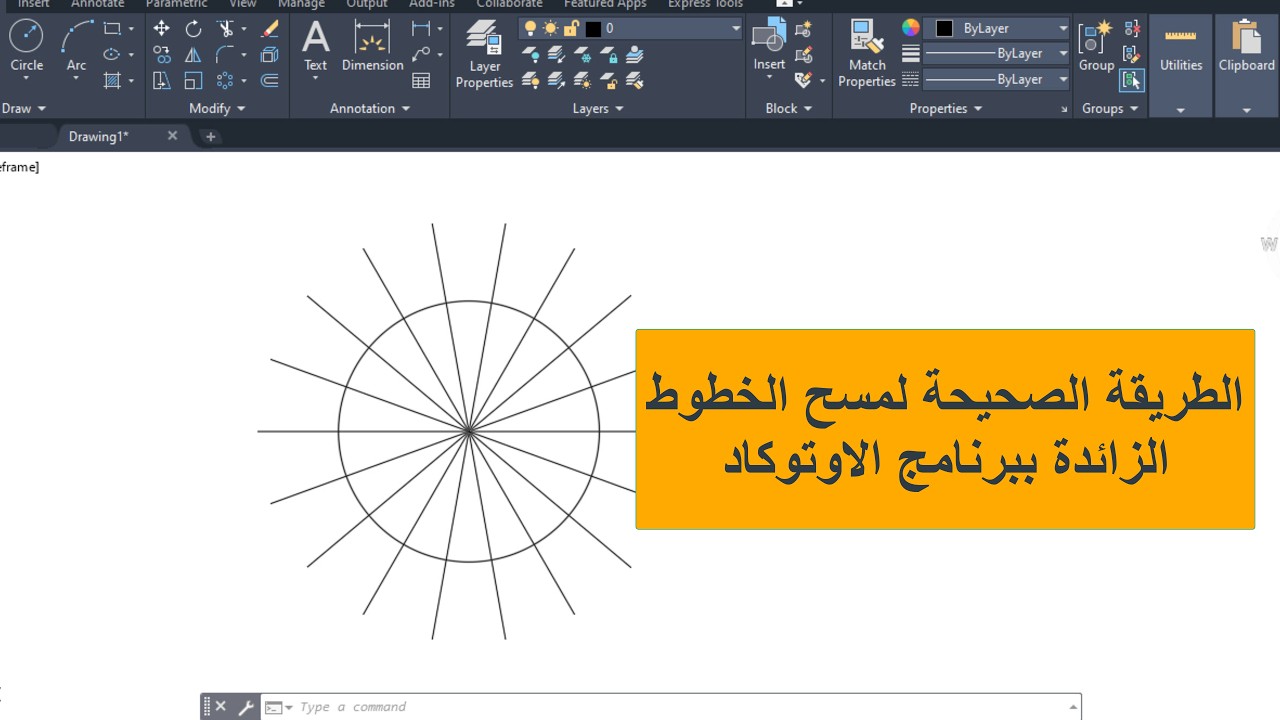Toggle layer 0 lock padlock icon
Screen dimensions: 1280x720
pos(571,28)
